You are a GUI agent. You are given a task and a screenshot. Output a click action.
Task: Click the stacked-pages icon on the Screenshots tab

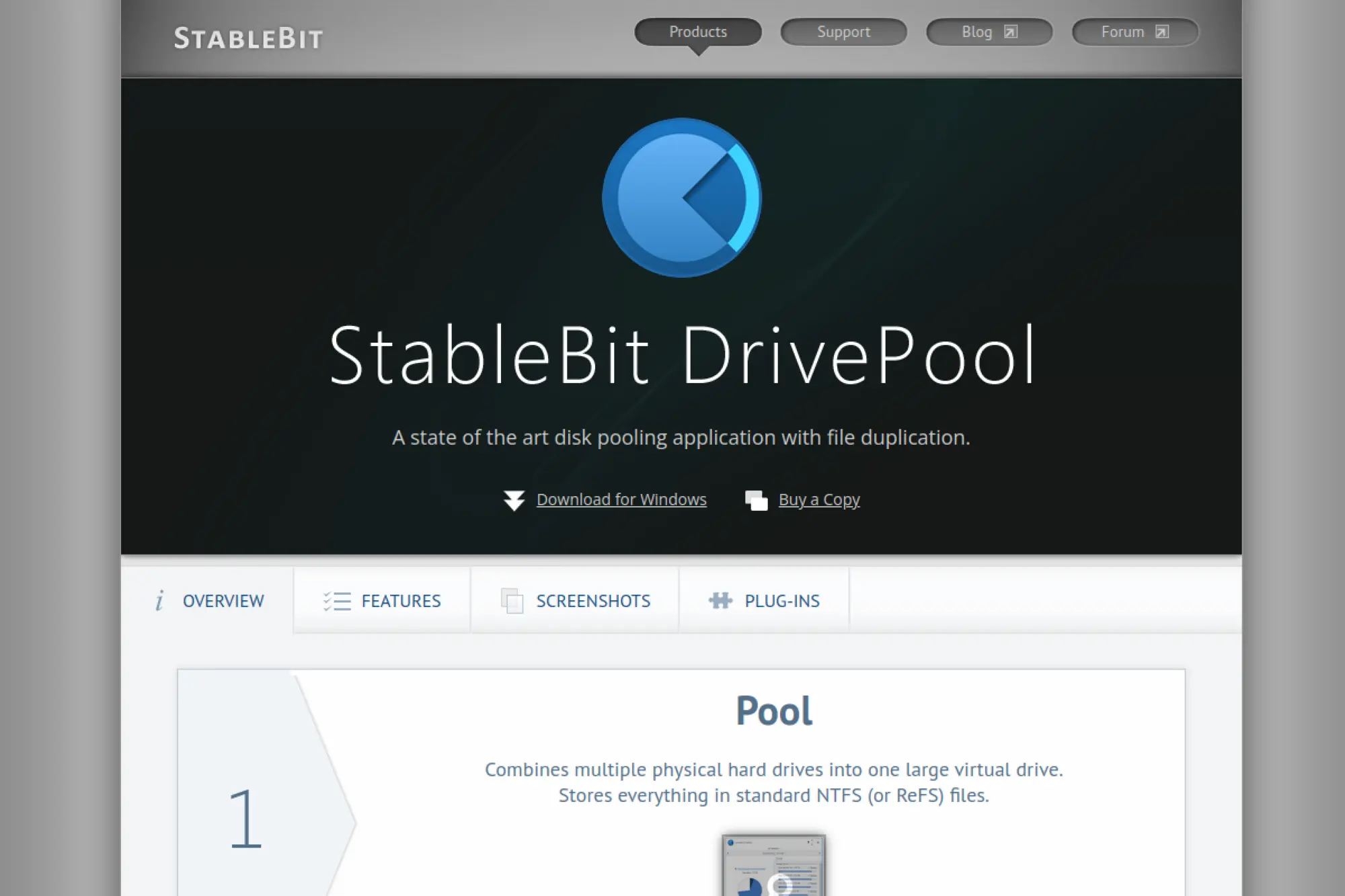512,600
